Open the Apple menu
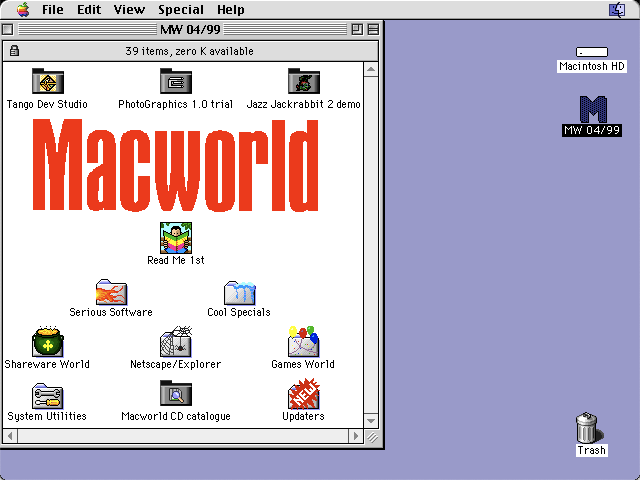Viewport: 640px width, 480px height. point(23,9)
